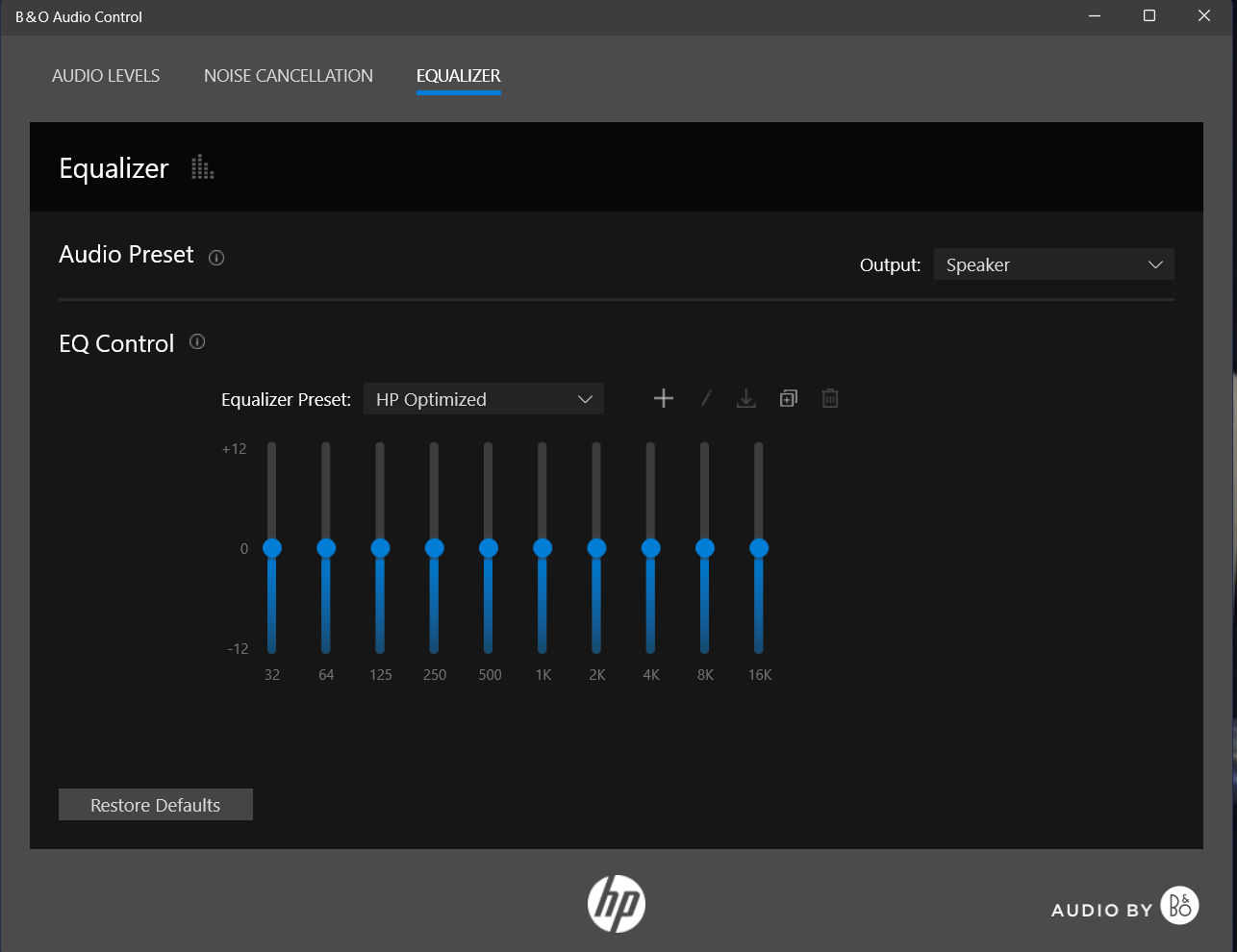Click the 64 Hz slider handle

326,548
